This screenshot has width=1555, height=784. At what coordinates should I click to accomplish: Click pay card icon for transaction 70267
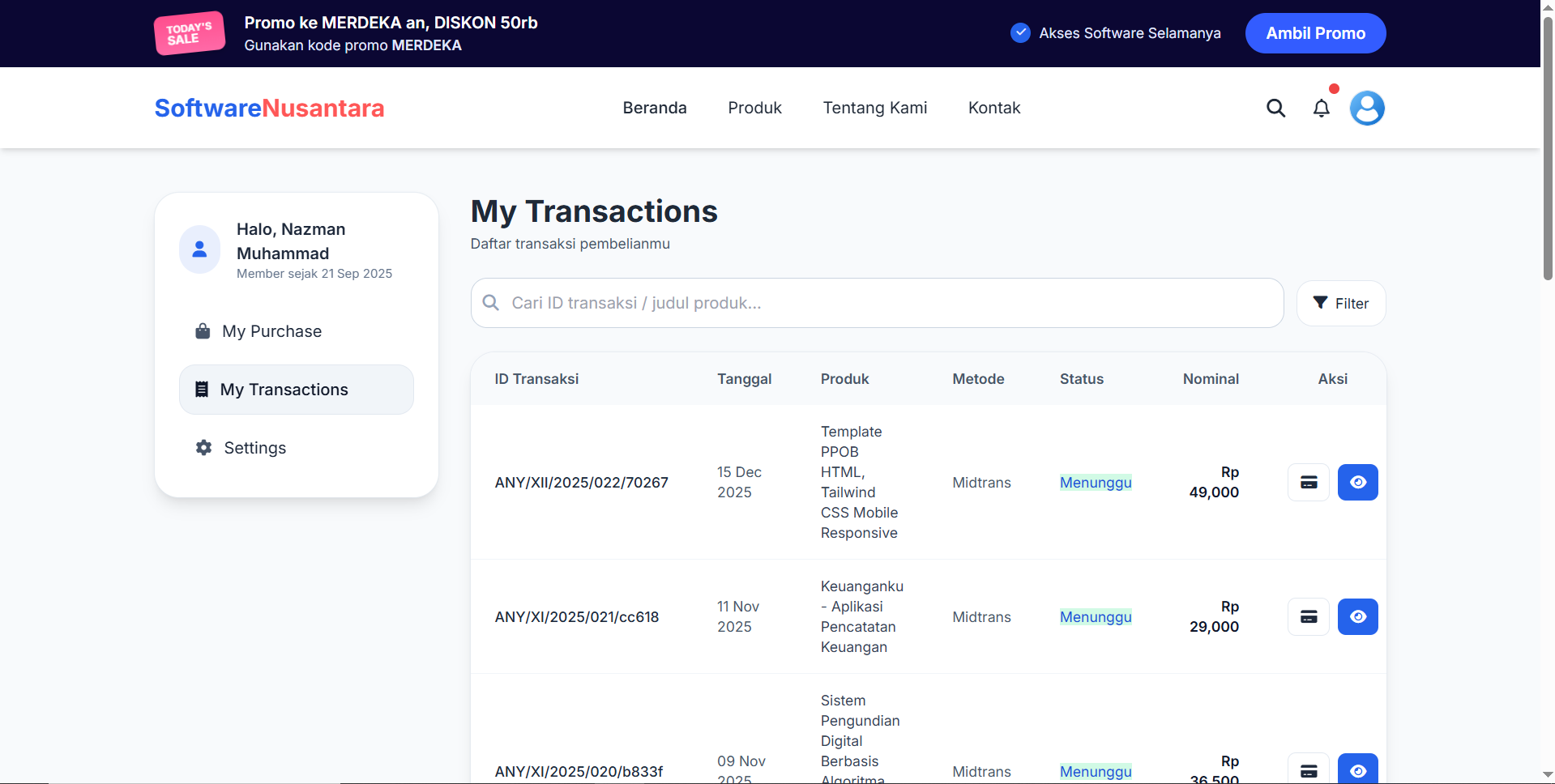click(1308, 483)
